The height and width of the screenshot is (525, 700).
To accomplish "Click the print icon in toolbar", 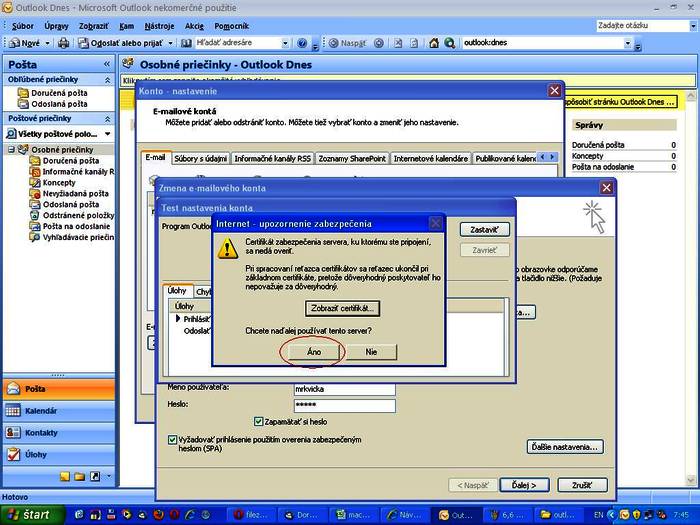I will click(x=63, y=43).
